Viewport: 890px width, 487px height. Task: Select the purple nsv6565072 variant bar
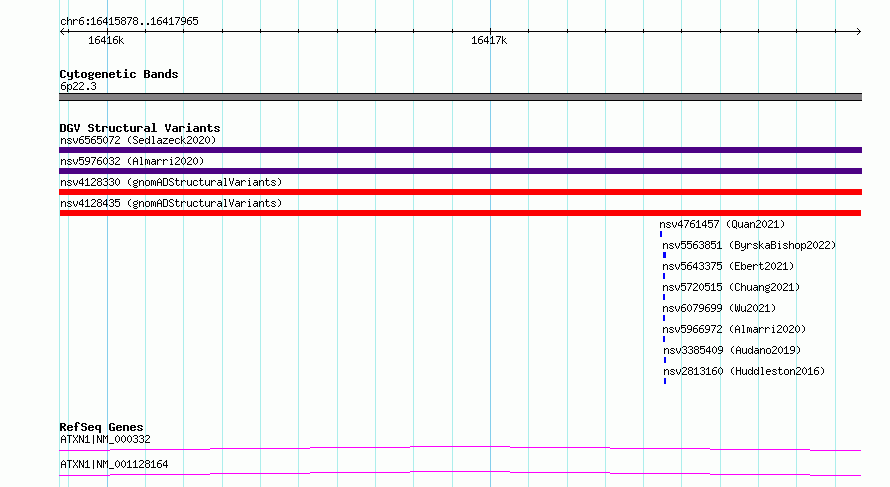pos(460,150)
